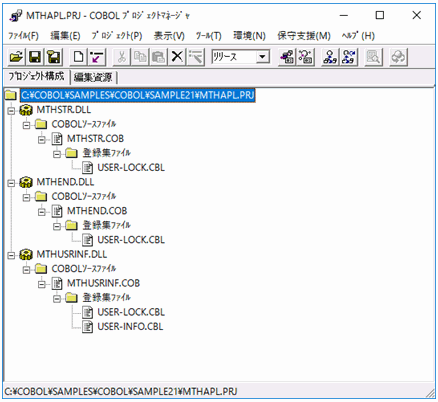Select USER-LOCK.CBL under MTHSTR.COB
The width and height of the screenshot is (438, 402).
(x=131, y=168)
